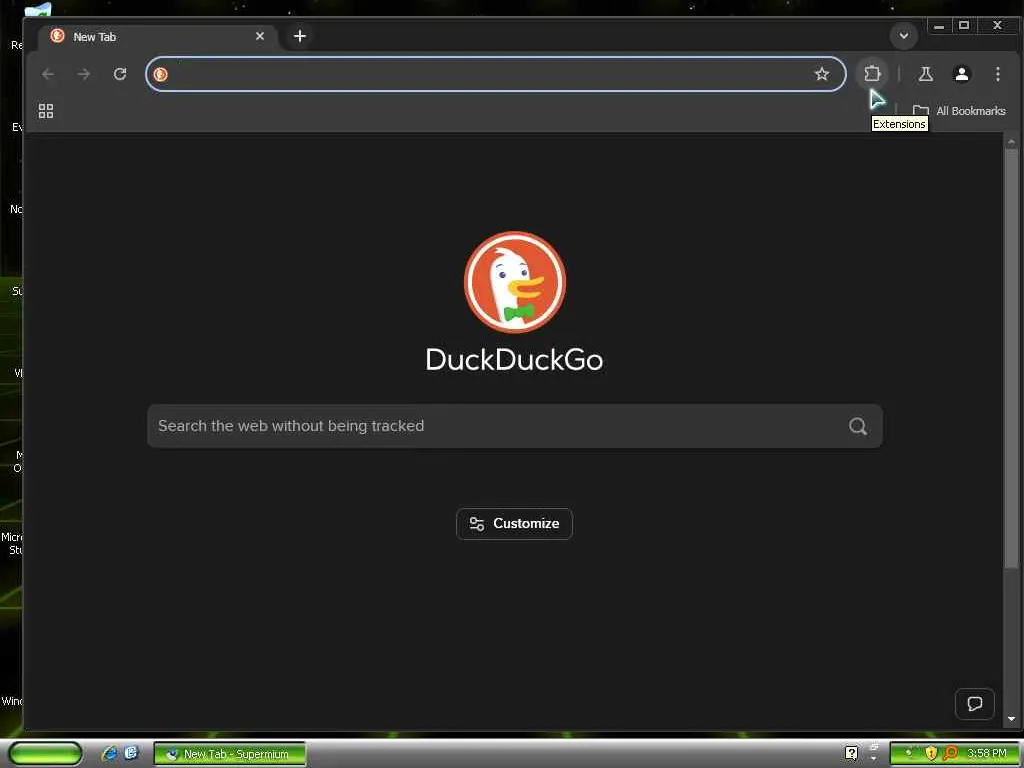Open the Extensions puzzle icon
This screenshot has width=1024, height=768.
pos(872,74)
